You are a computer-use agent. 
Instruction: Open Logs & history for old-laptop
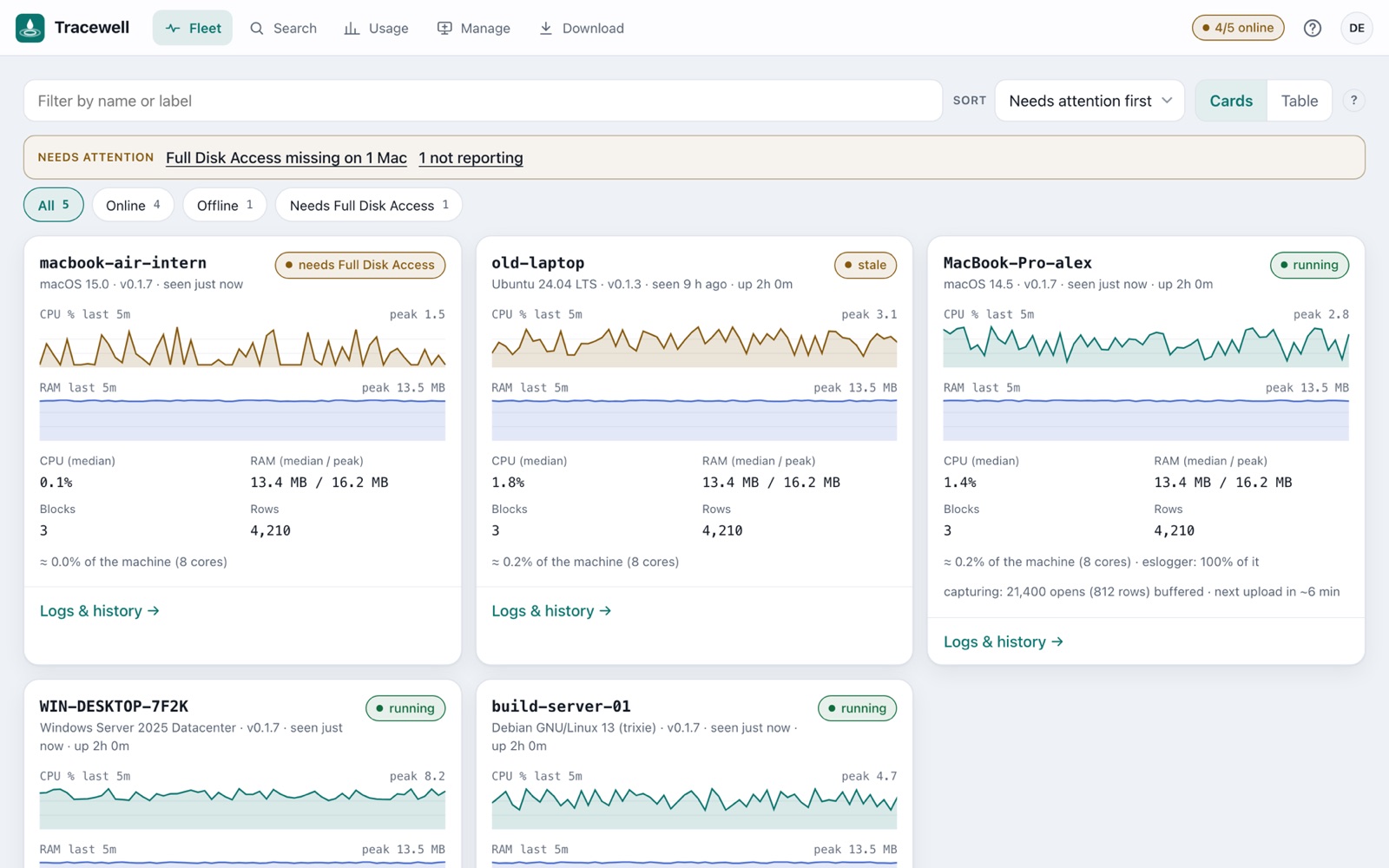coord(552,611)
